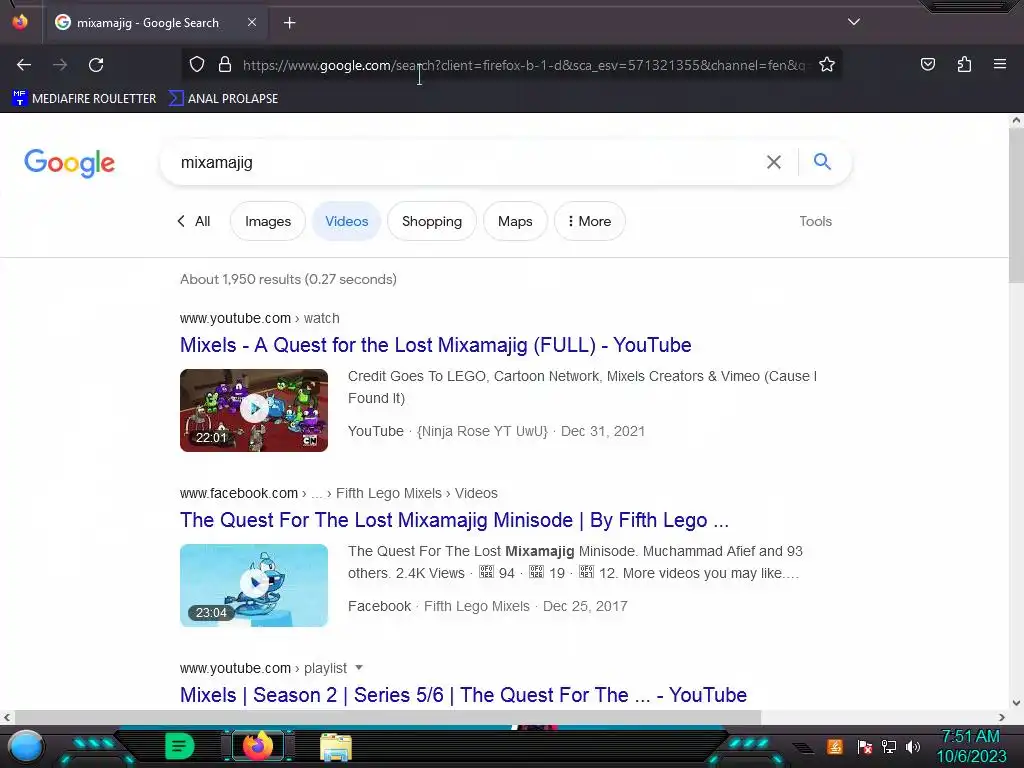
Task: Open the green notes app in taskbar
Action: point(179,746)
